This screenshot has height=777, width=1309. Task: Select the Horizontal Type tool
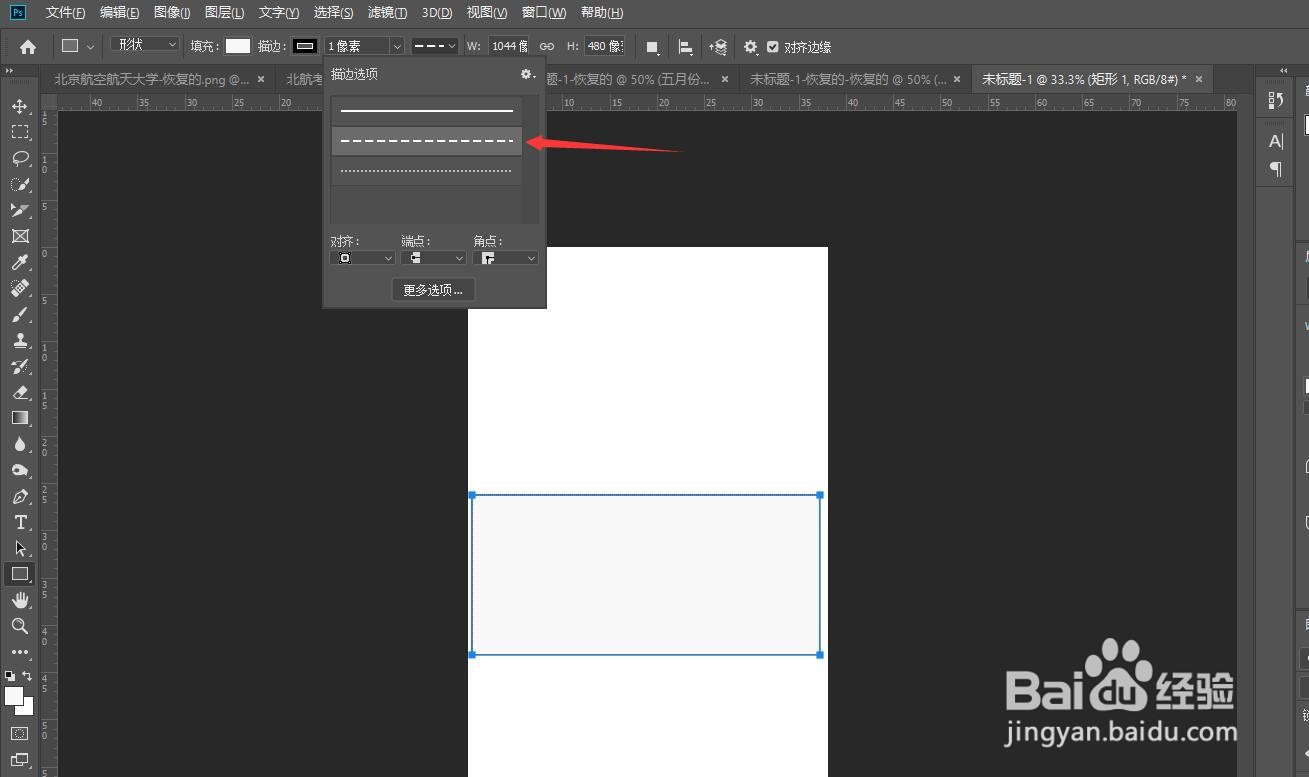coord(20,522)
